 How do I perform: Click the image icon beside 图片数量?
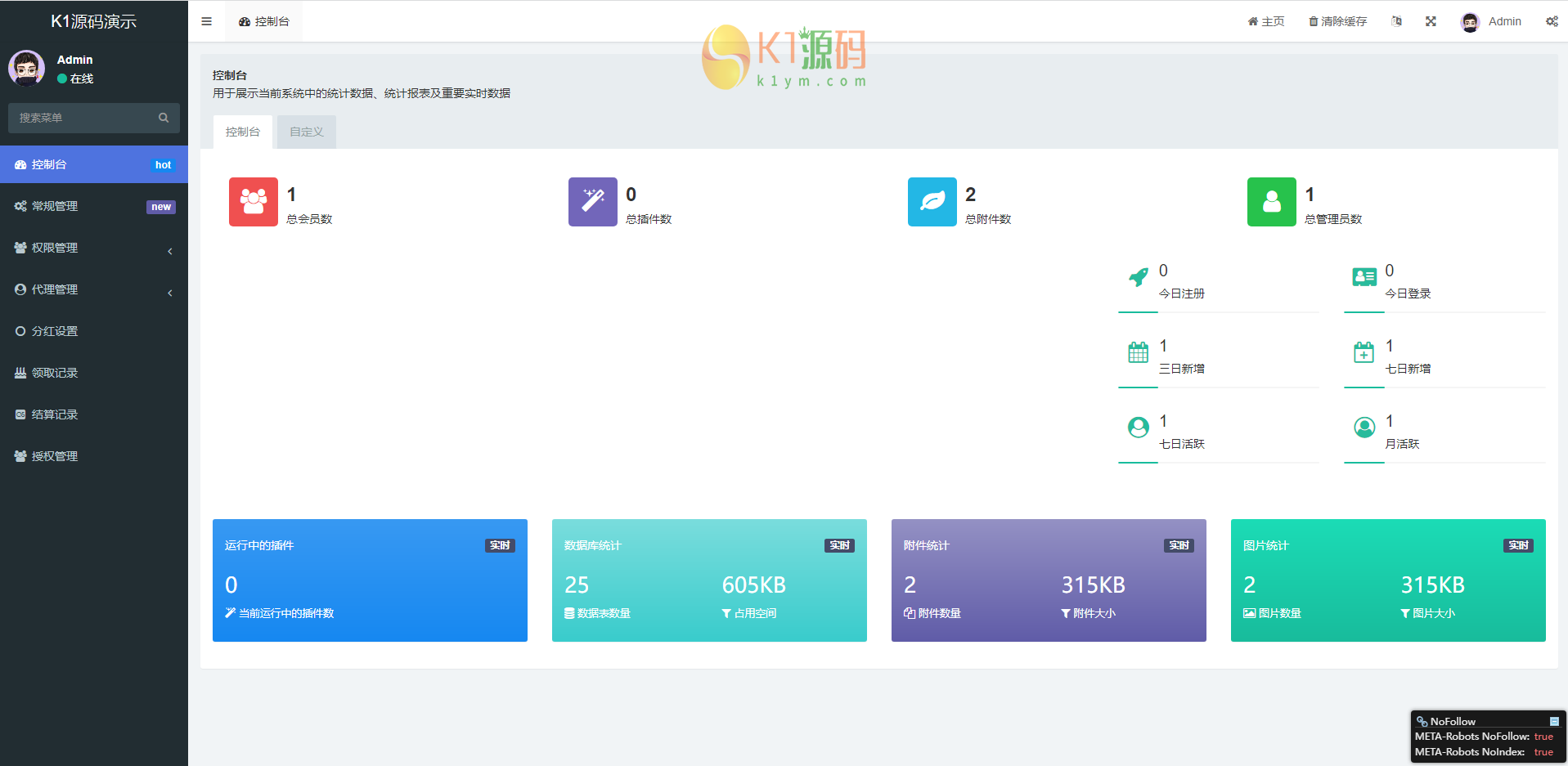pyautogui.click(x=1249, y=613)
